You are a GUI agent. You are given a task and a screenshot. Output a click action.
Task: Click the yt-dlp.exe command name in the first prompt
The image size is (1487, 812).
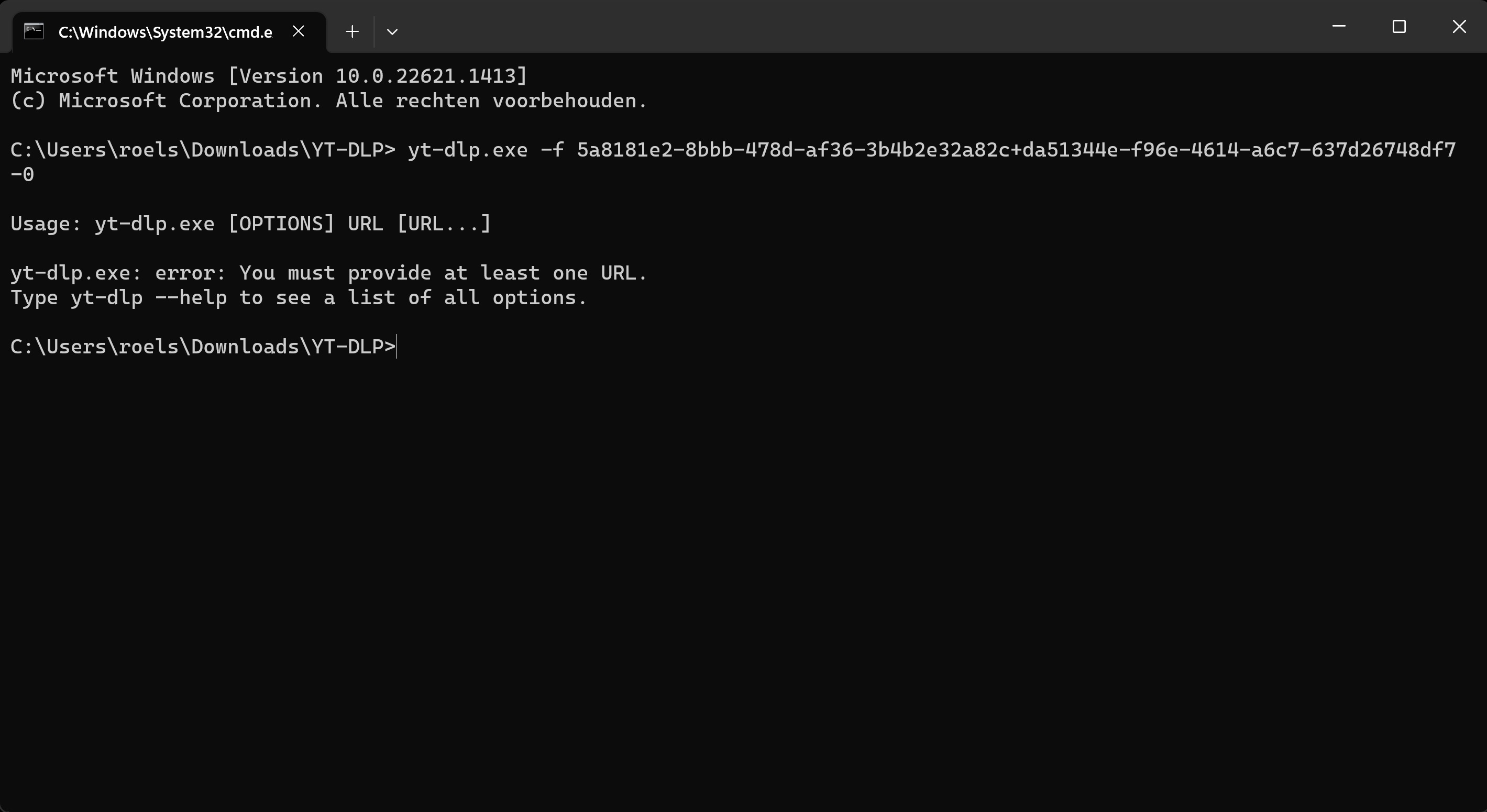tap(468, 150)
